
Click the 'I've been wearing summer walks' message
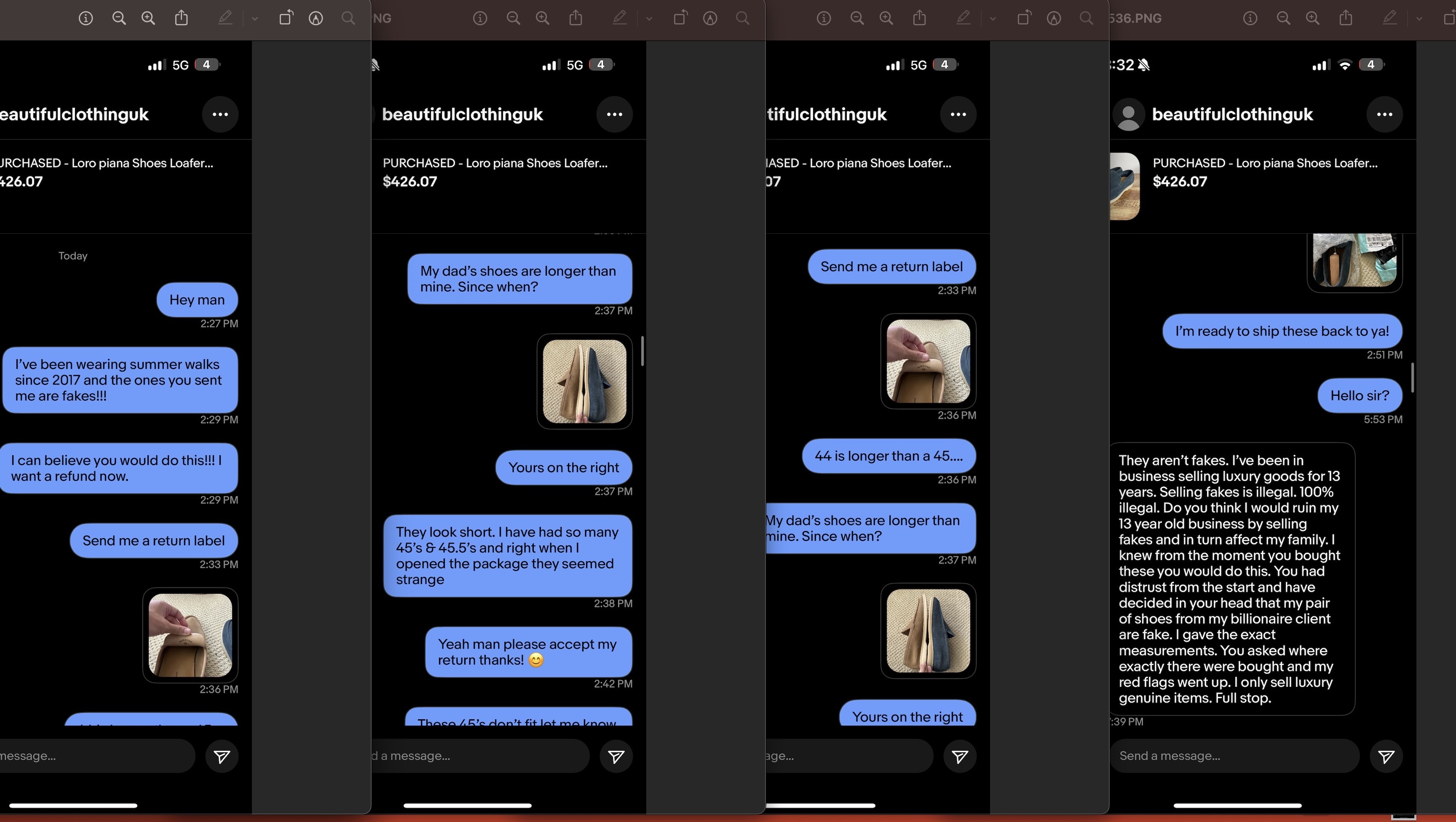[x=120, y=380]
